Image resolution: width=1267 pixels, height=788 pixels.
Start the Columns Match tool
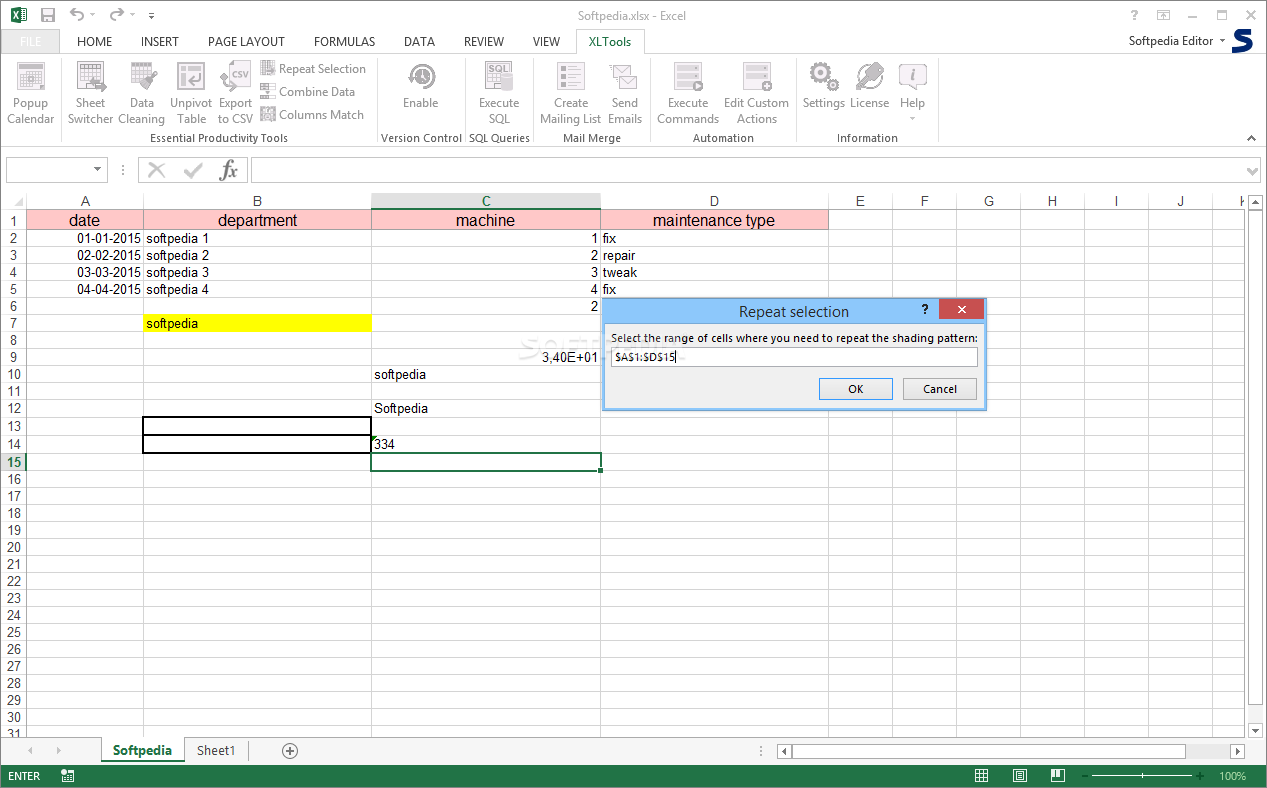(x=312, y=114)
